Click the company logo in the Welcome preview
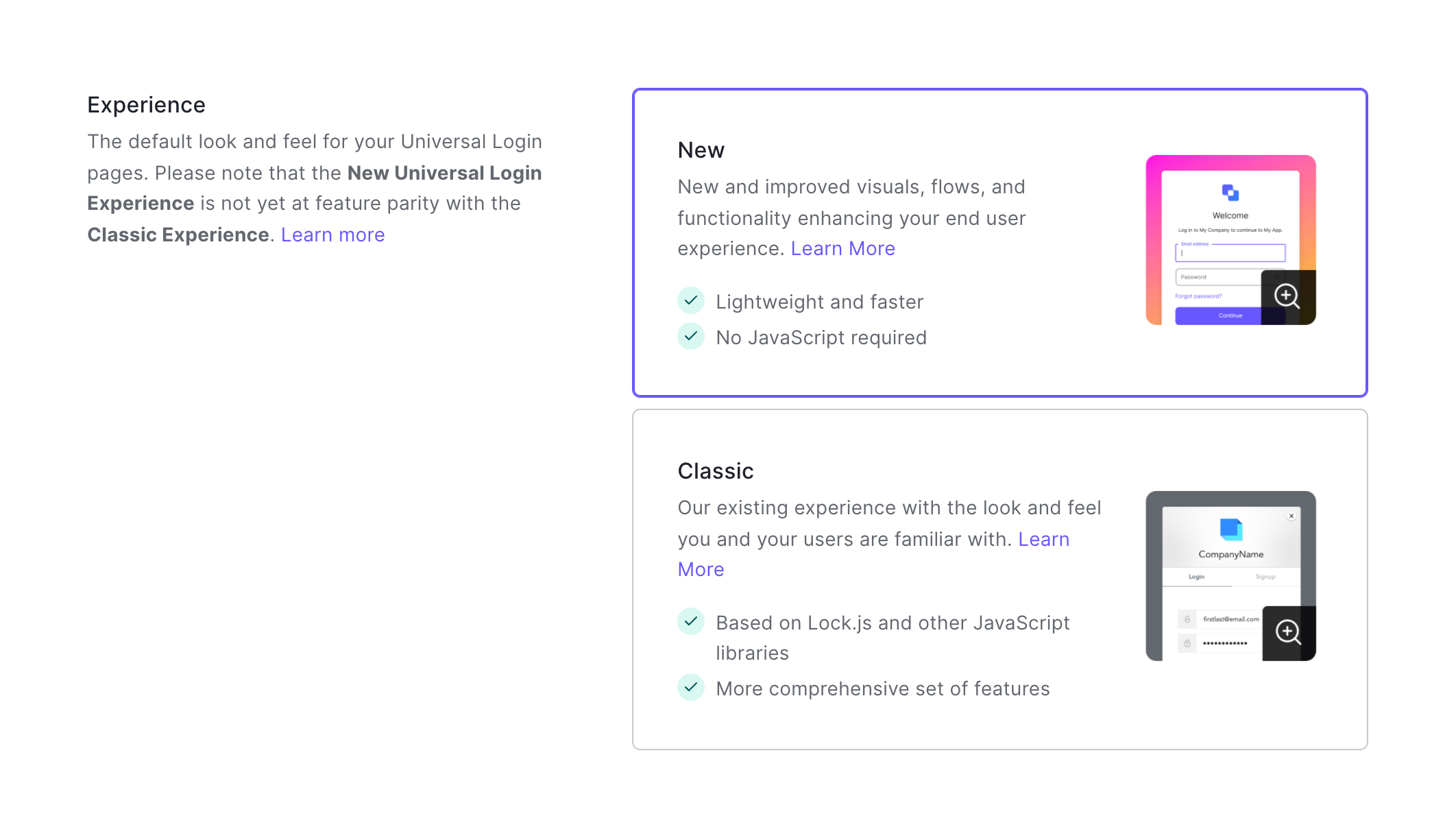 click(1230, 193)
